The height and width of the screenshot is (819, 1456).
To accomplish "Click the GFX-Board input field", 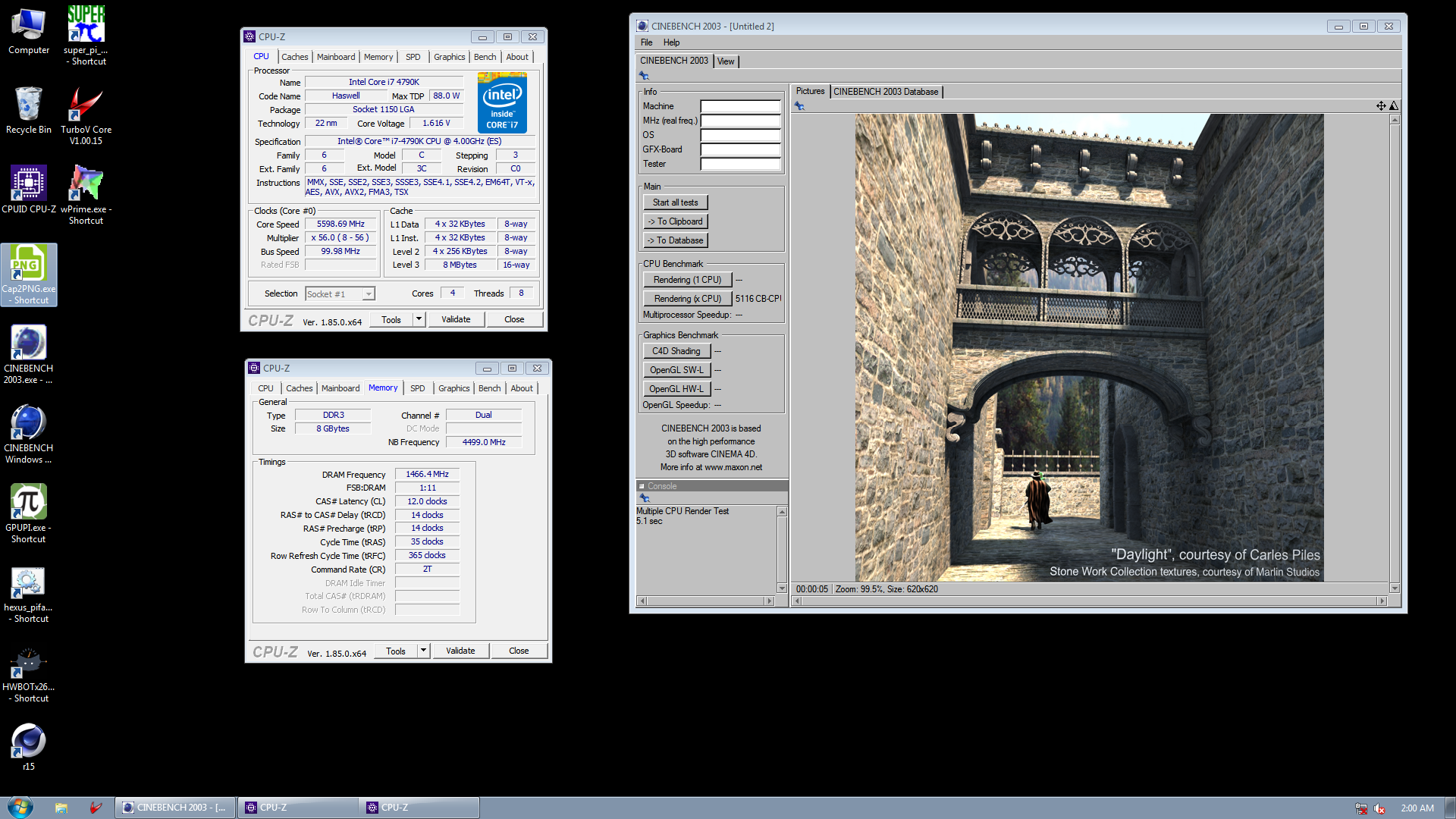I will pyautogui.click(x=740, y=149).
